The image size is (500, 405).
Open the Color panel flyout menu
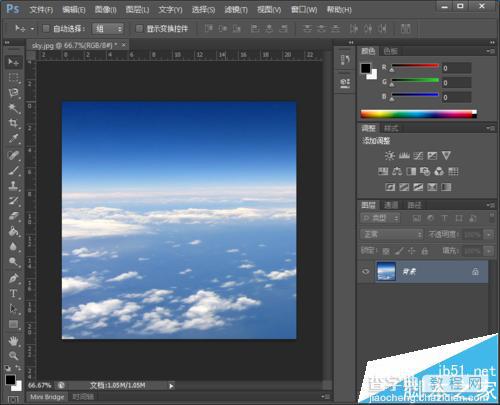tap(490, 51)
